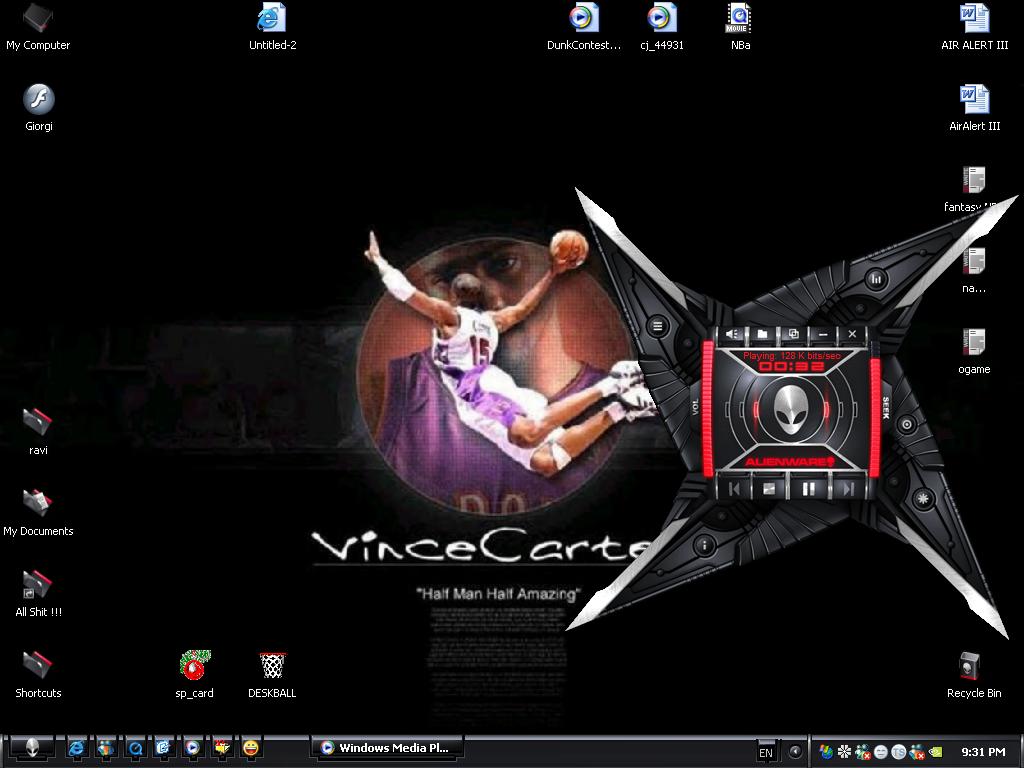Image resolution: width=1024 pixels, height=768 pixels.
Task: Select the Shortcuts folder icon
Action: point(38,675)
